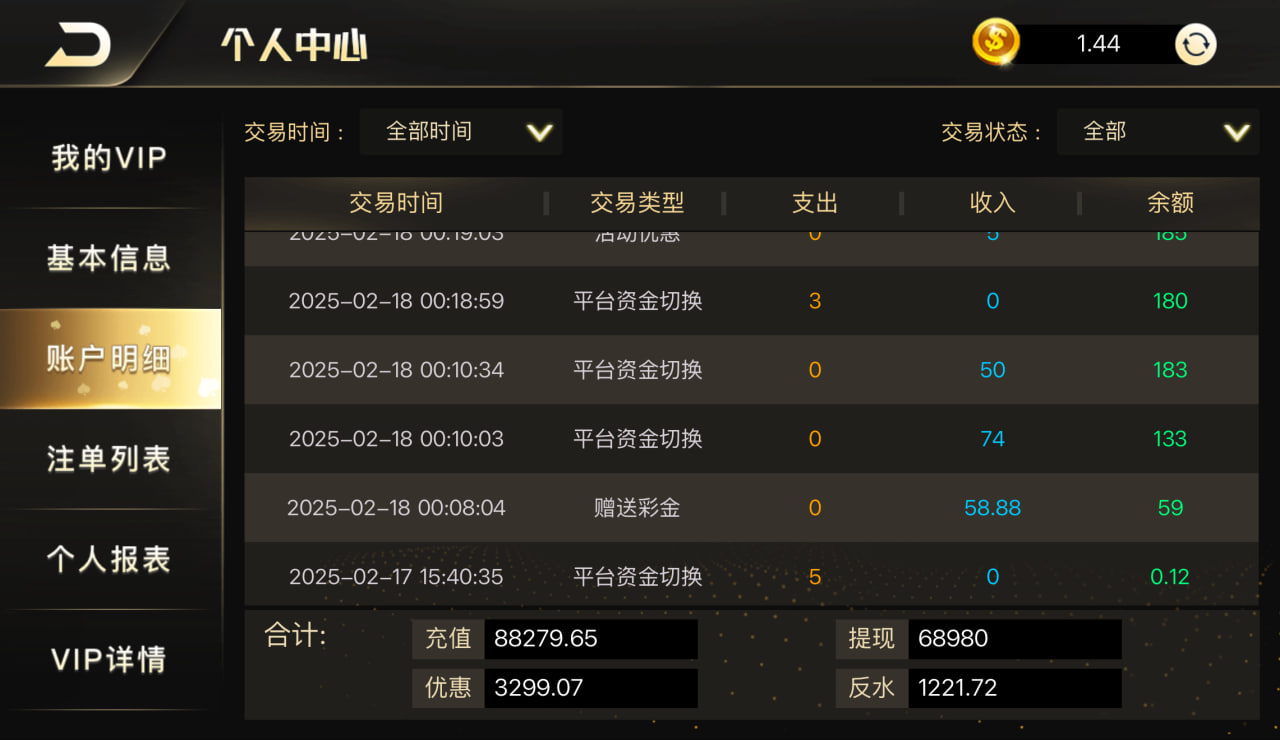Go to 基本信息 section
Screen dimensions: 1280x740
coord(110,258)
